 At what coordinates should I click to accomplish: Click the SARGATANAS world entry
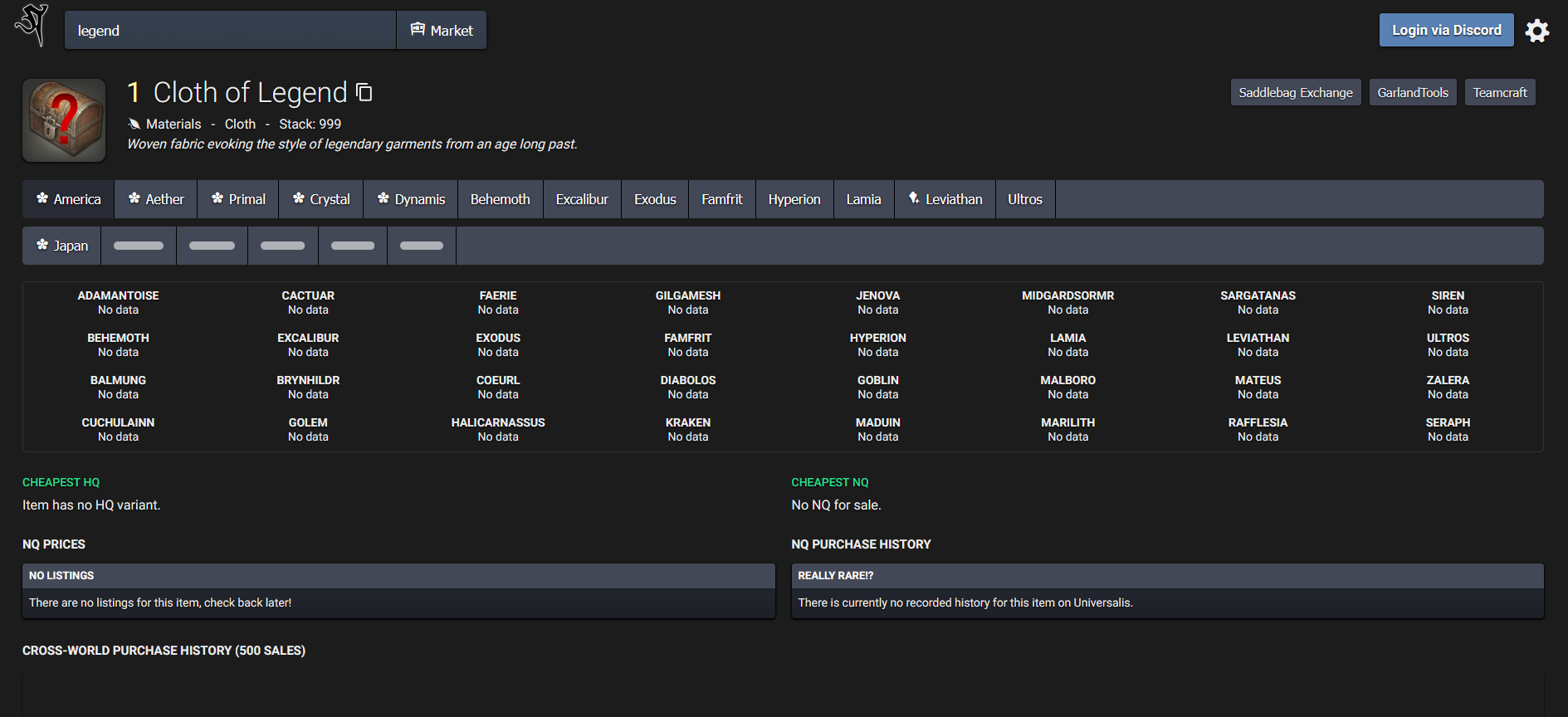tap(1258, 302)
